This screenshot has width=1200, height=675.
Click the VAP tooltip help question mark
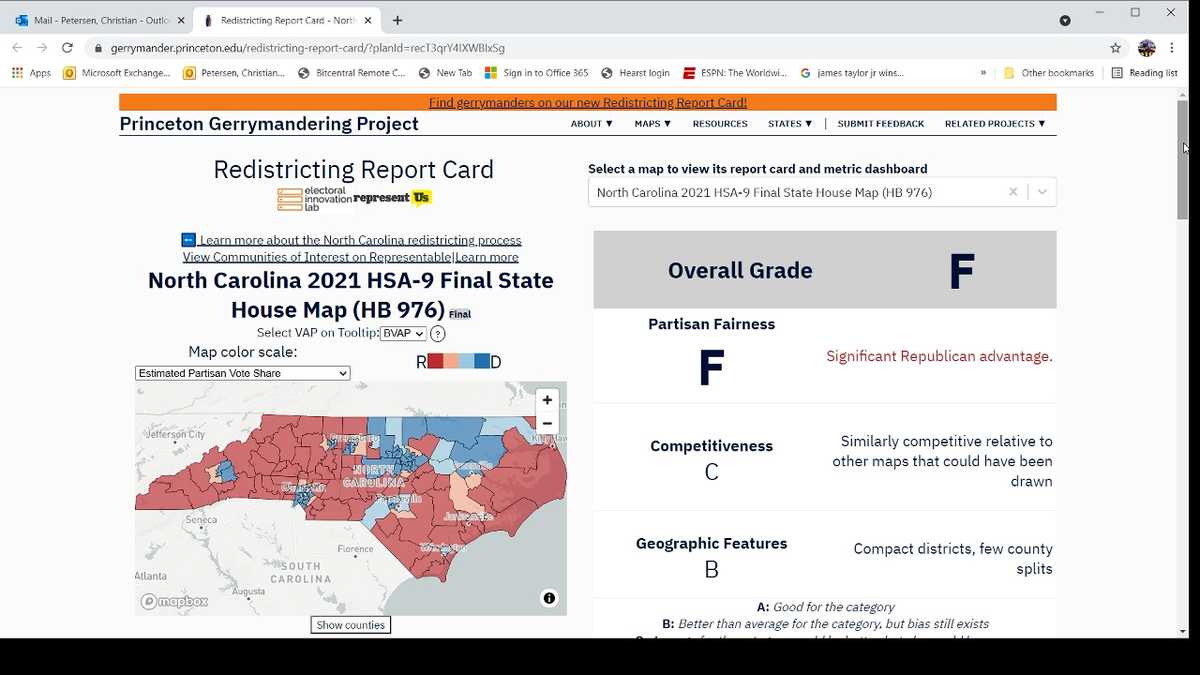[x=438, y=334]
